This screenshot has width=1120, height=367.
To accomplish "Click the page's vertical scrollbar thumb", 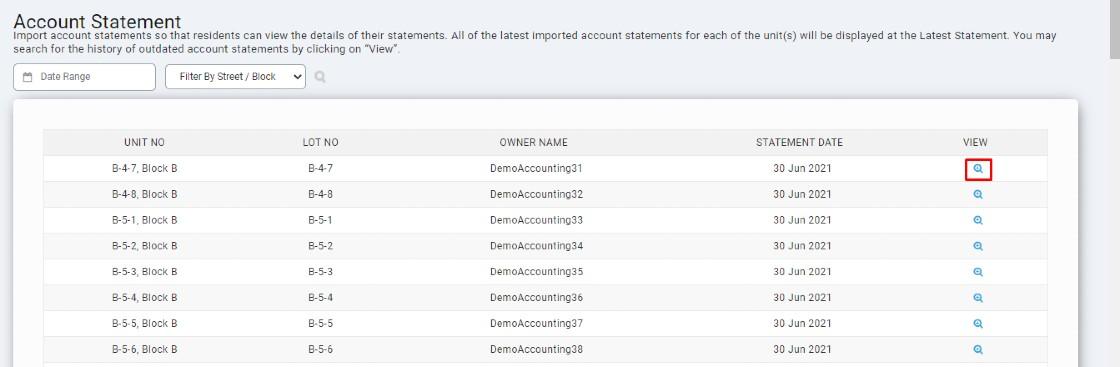I will 1114,29.
